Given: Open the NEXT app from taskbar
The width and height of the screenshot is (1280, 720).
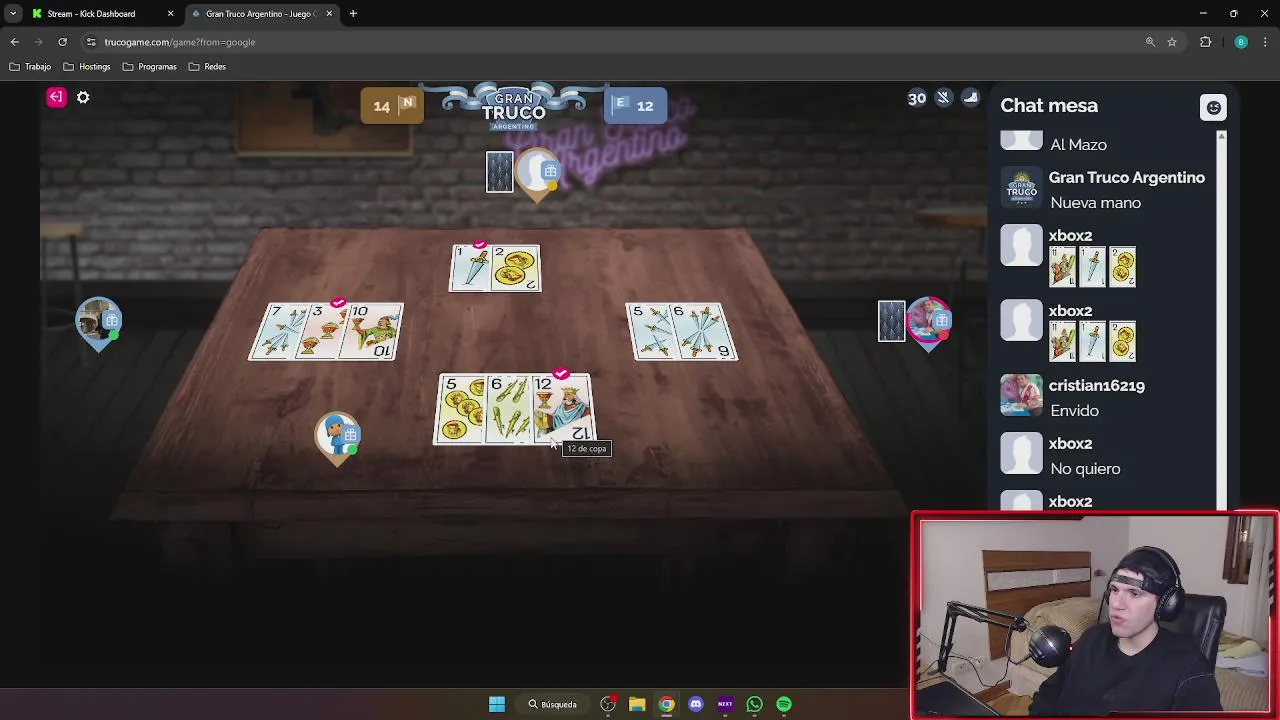Looking at the screenshot, I should [725, 704].
